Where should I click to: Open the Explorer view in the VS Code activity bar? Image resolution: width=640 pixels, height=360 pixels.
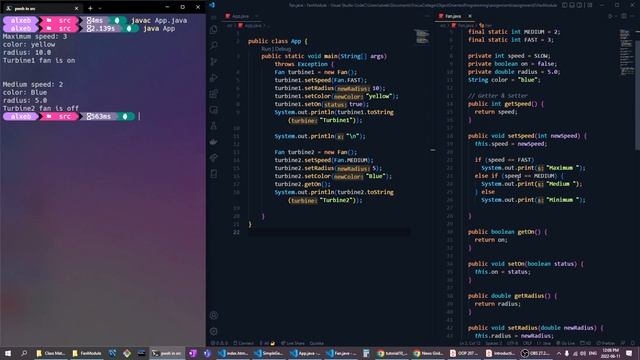tap(213, 30)
